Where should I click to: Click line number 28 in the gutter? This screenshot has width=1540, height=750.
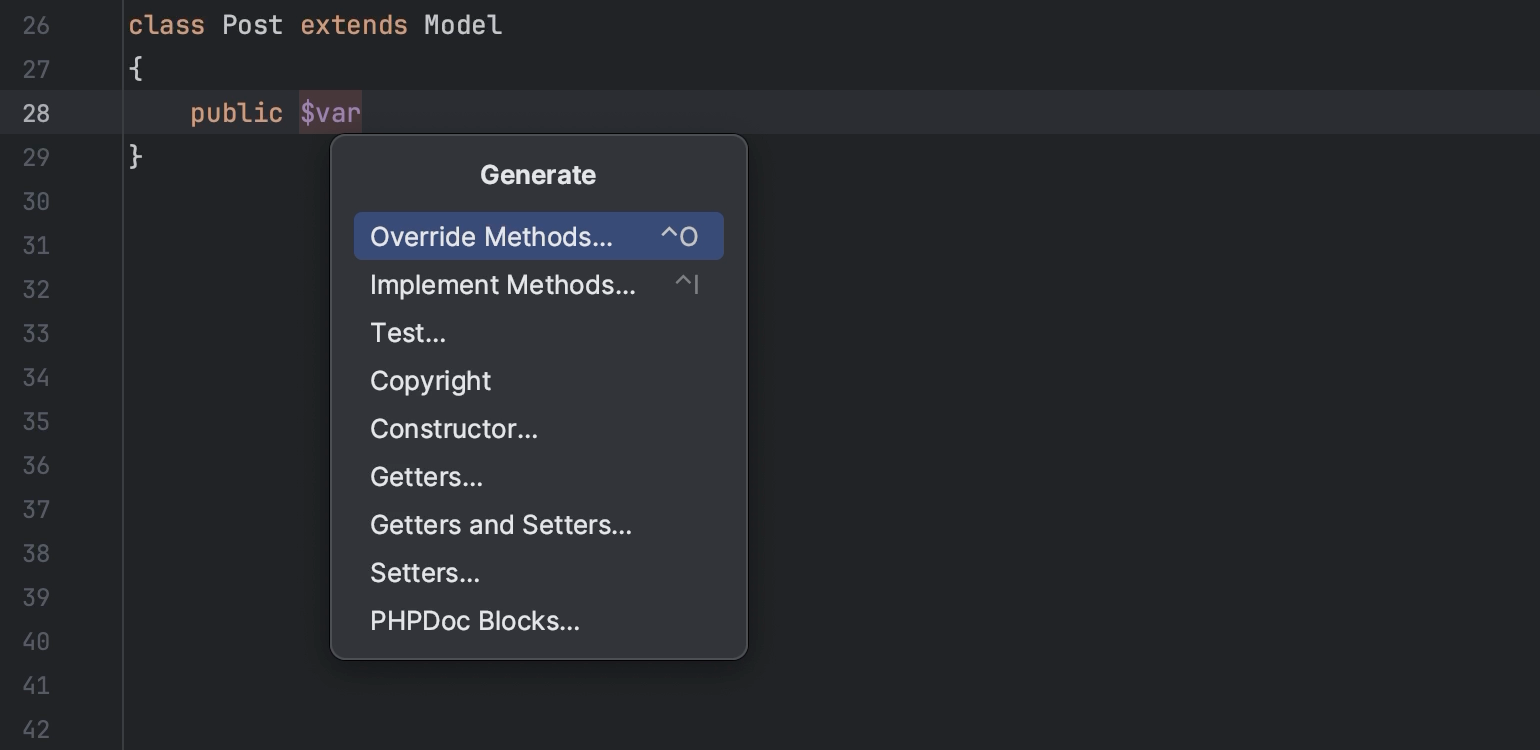point(37,113)
